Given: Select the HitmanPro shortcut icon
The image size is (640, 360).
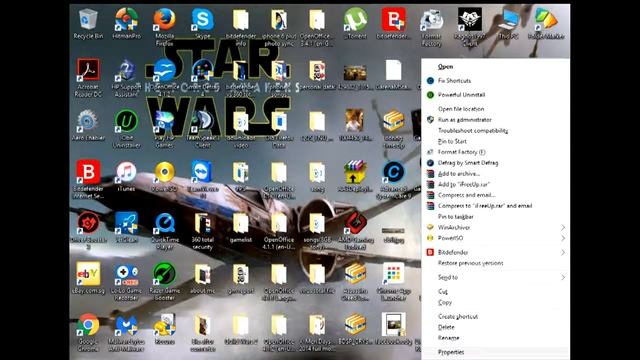Looking at the screenshot, I should [x=126, y=20].
